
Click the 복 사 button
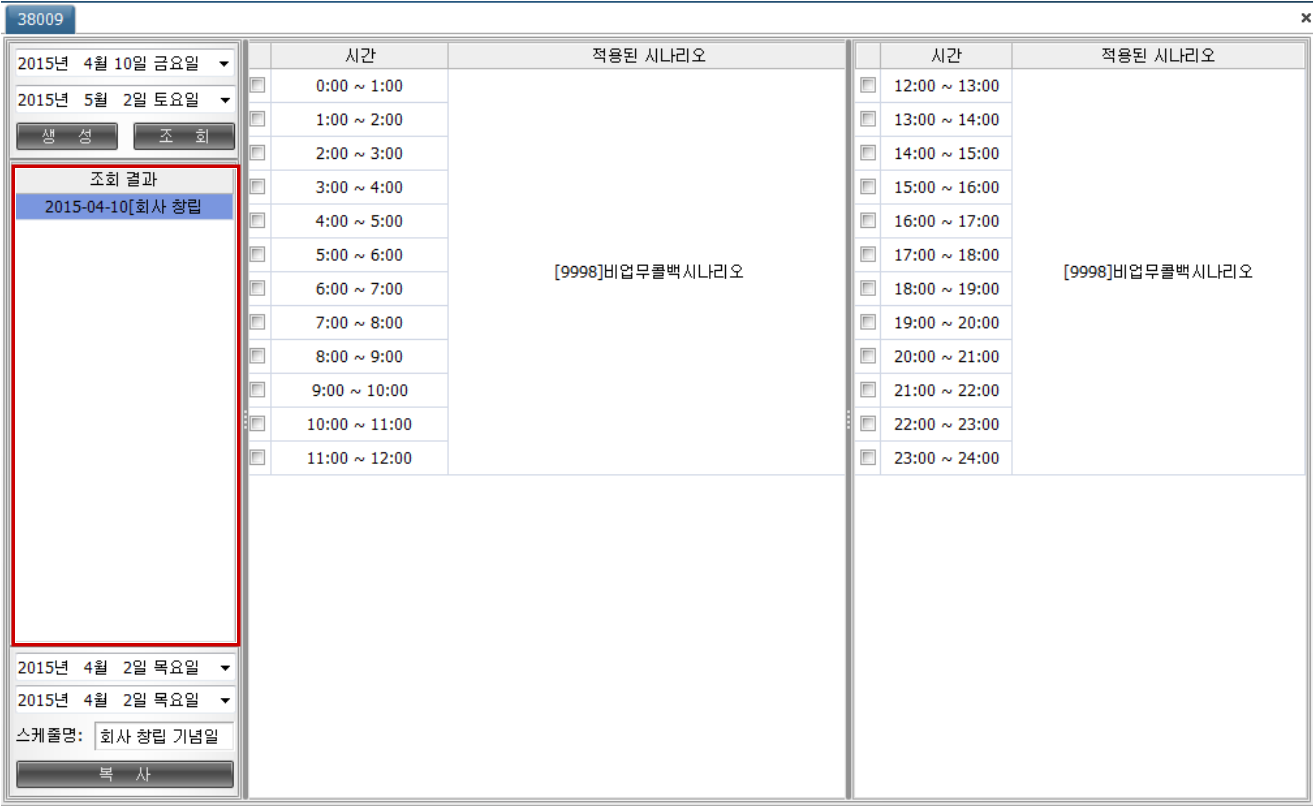point(125,775)
